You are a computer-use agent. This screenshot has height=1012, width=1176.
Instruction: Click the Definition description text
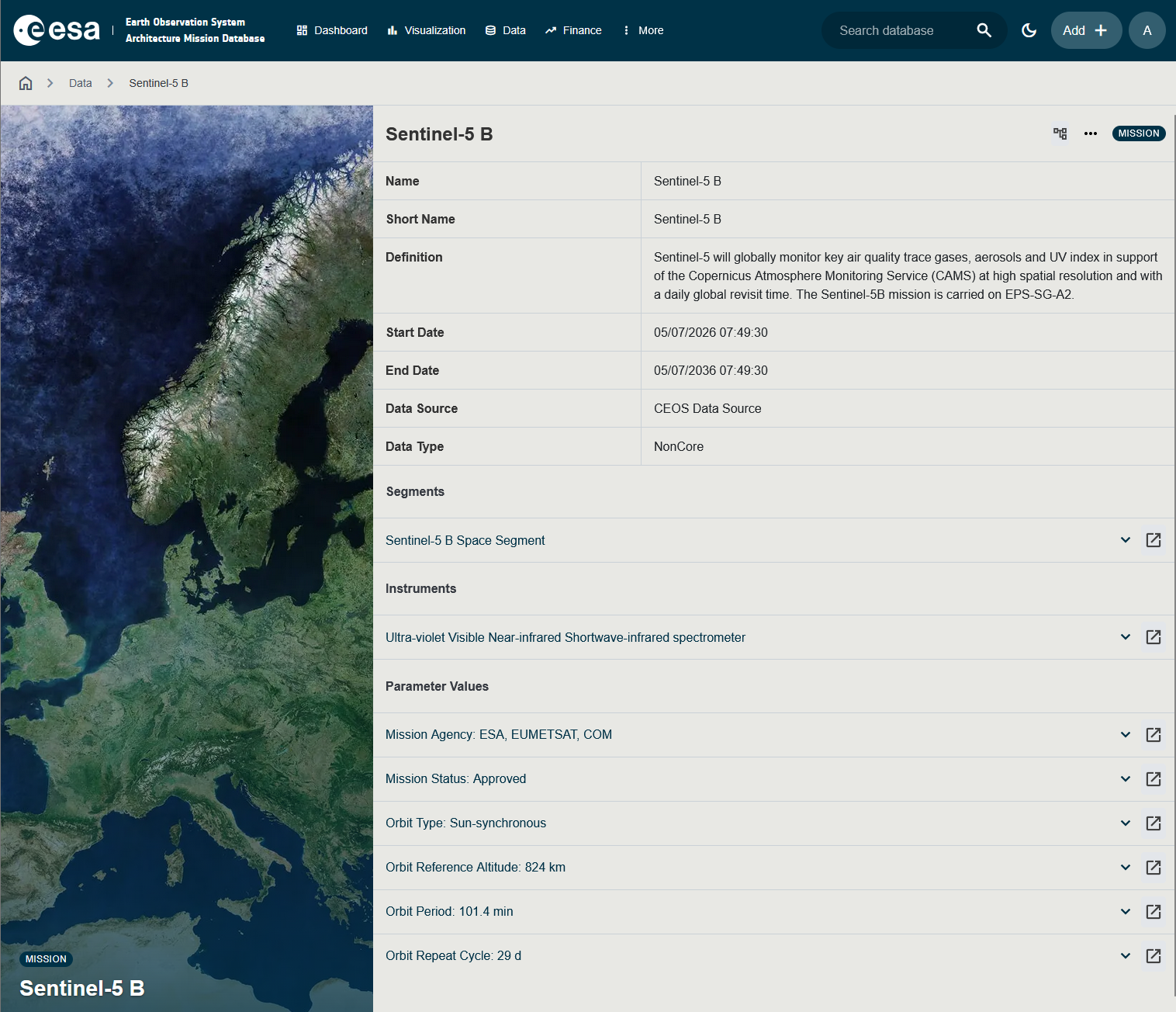click(x=908, y=276)
